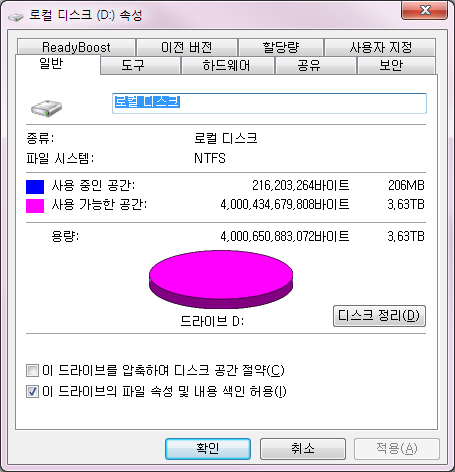Confirm with the 확인 button
Viewport: 455px width, 472px height.
tap(208, 449)
